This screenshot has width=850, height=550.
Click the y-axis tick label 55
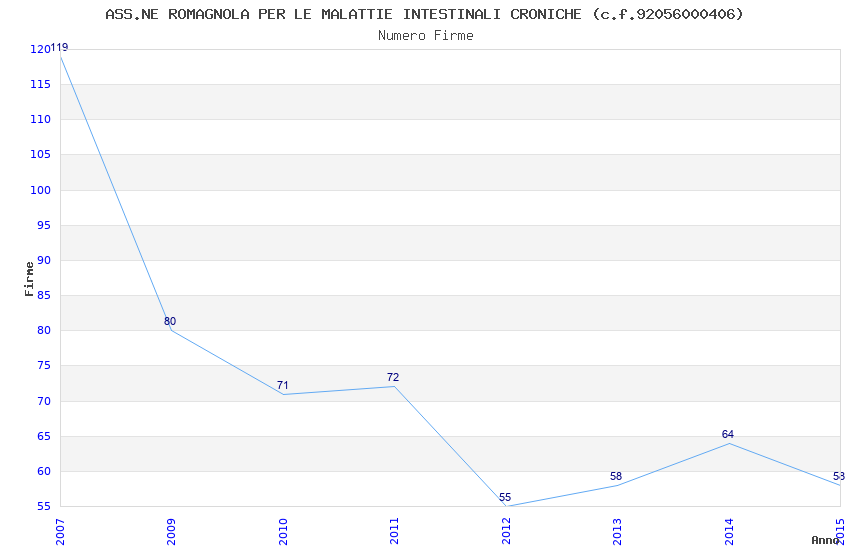[44, 506]
